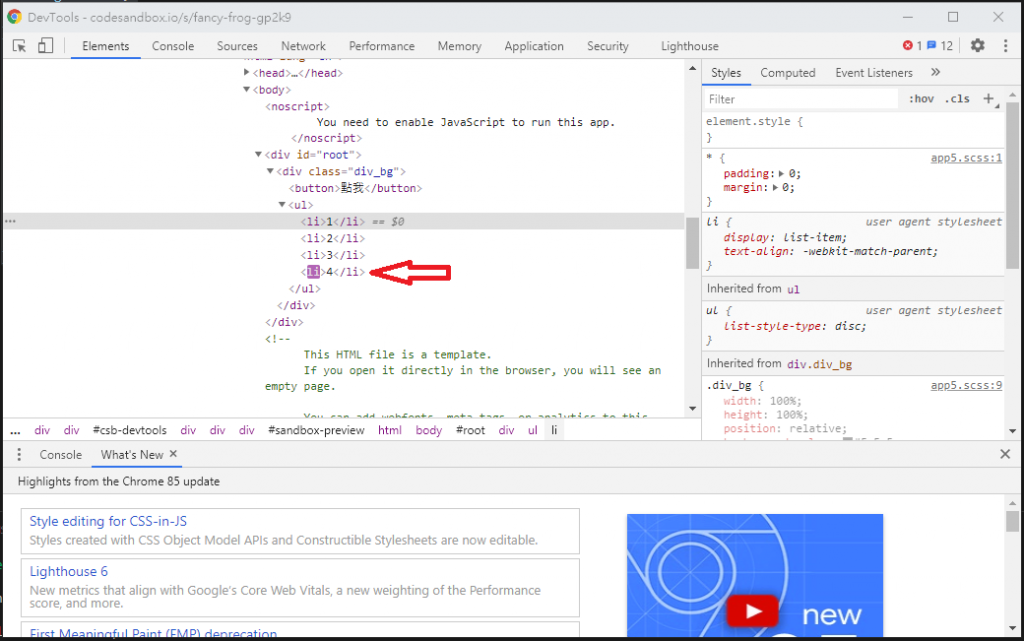Toggle :hov element state panel
The image size is (1024, 641).
pyautogui.click(x=921, y=99)
